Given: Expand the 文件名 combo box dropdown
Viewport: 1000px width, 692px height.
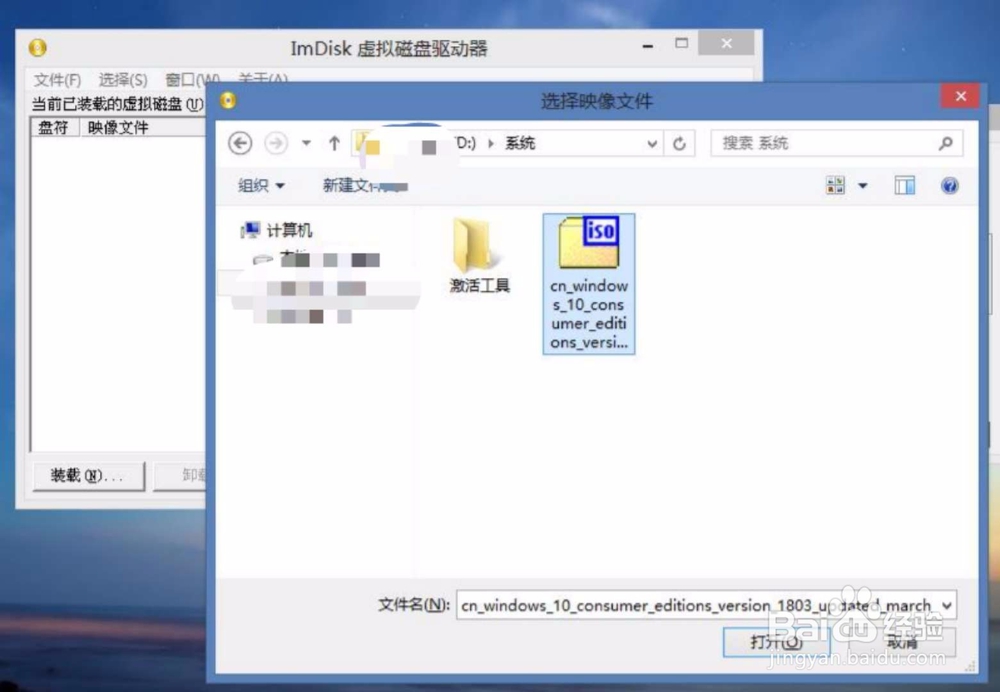Looking at the screenshot, I should pos(947,605).
